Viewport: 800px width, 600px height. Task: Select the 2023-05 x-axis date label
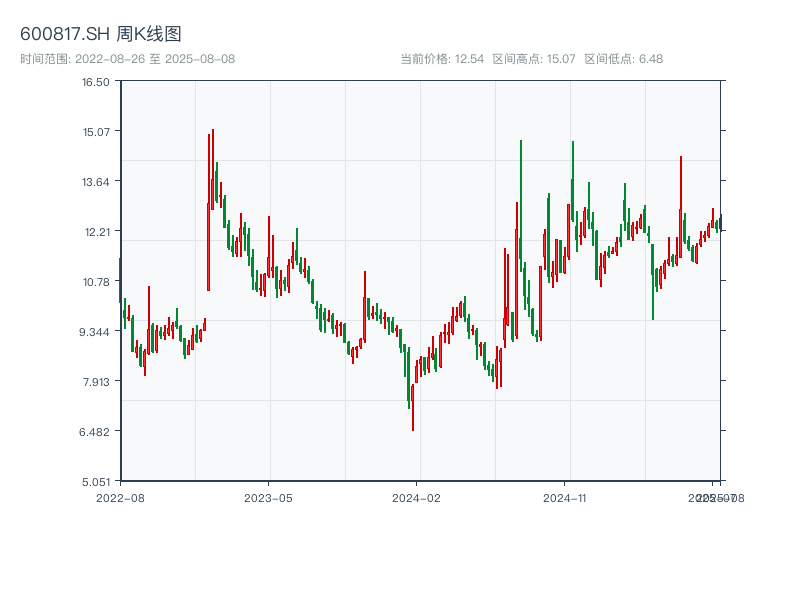click(x=268, y=497)
